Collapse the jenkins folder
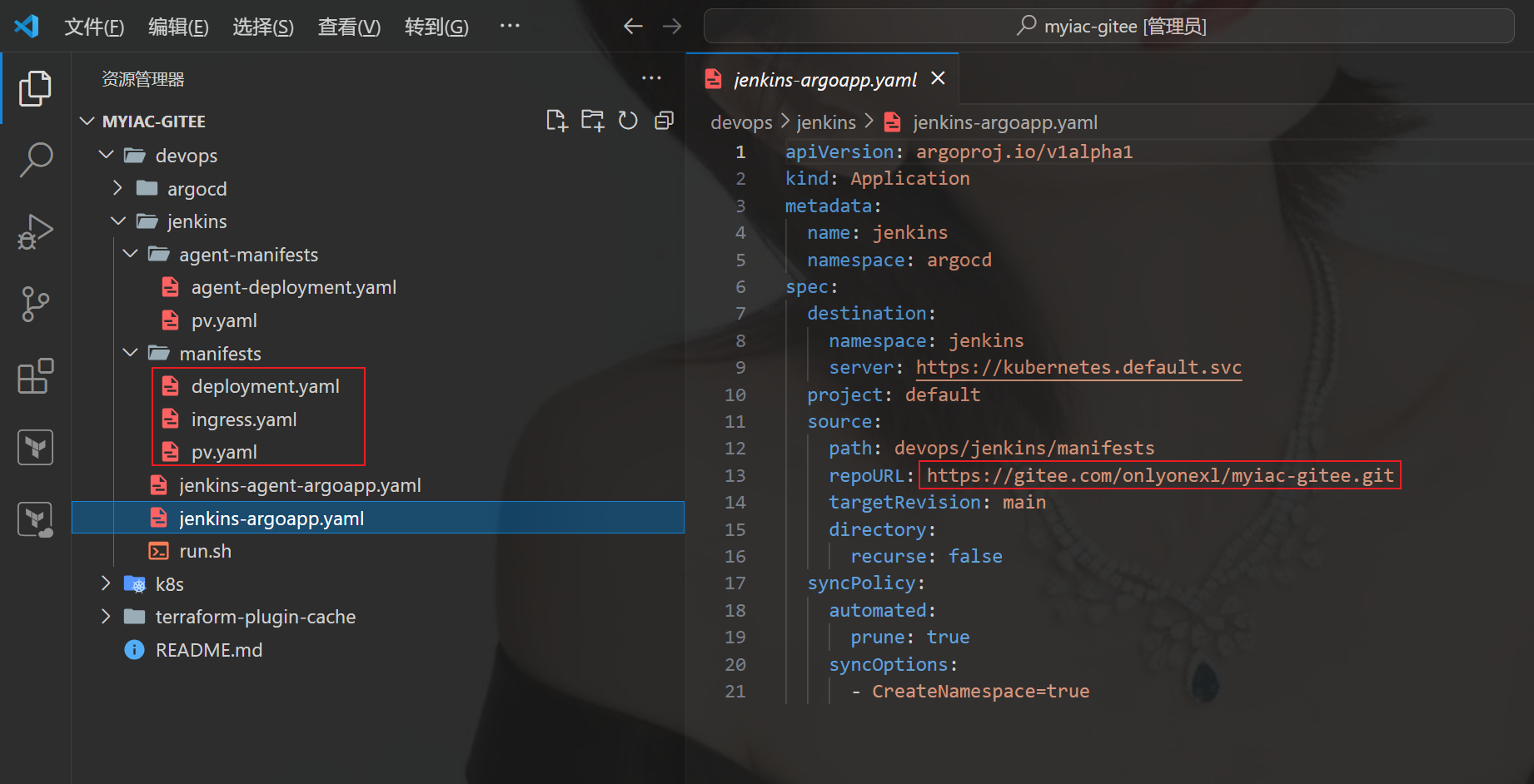 pyautogui.click(x=117, y=221)
